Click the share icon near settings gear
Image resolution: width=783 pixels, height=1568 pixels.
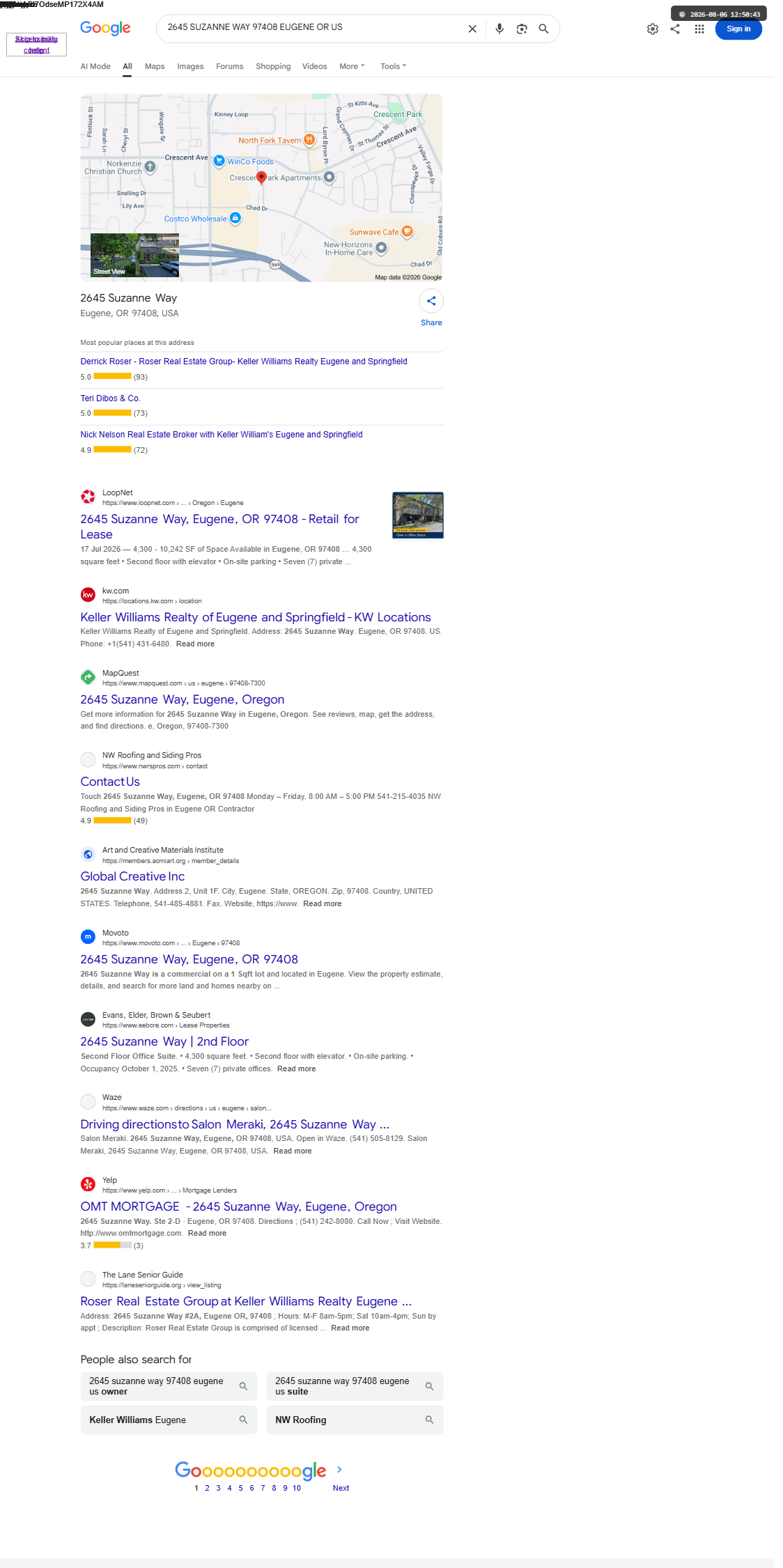tap(675, 29)
